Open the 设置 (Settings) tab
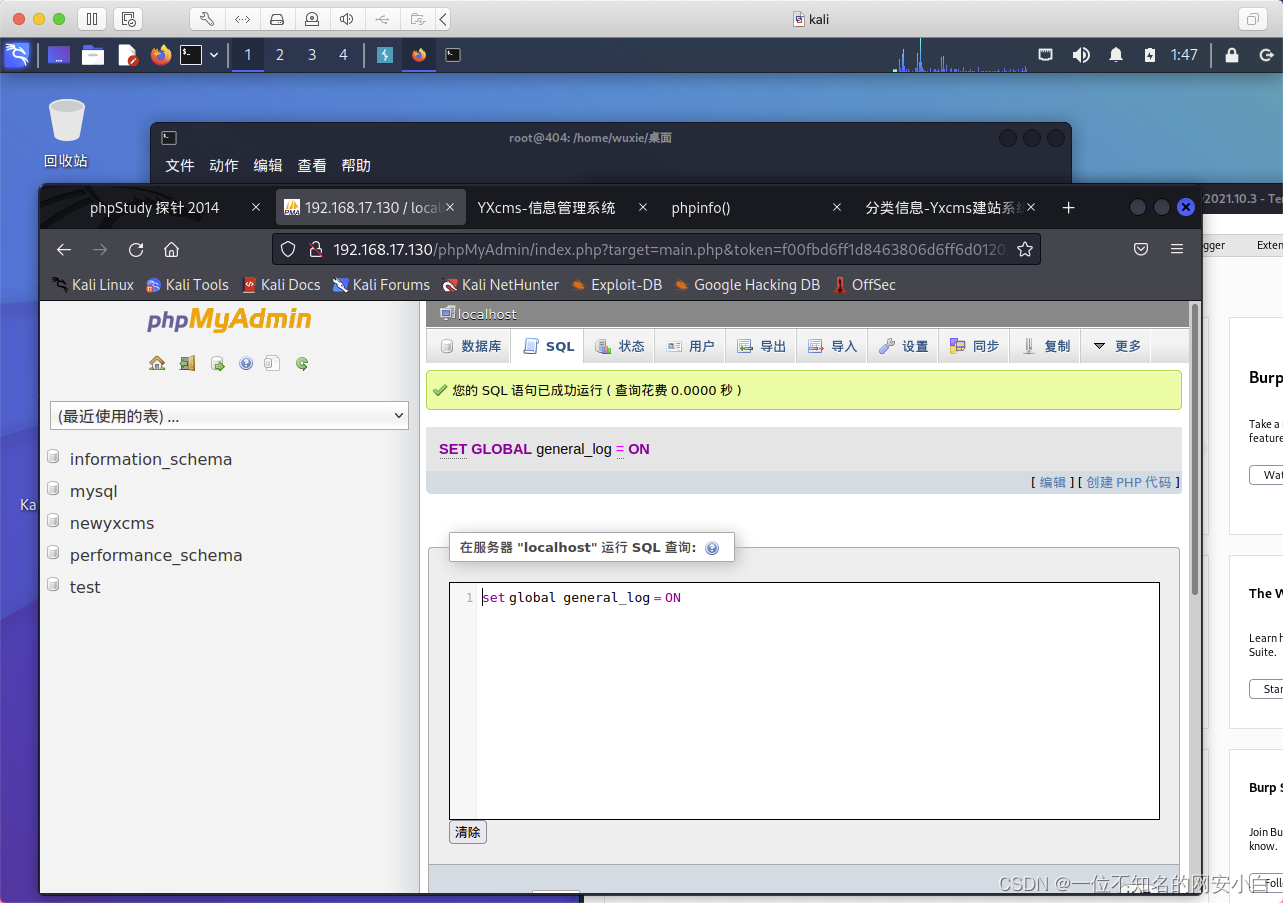Viewport: 1283px width, 903px height. pyautogui.click(x=904, y=346)
